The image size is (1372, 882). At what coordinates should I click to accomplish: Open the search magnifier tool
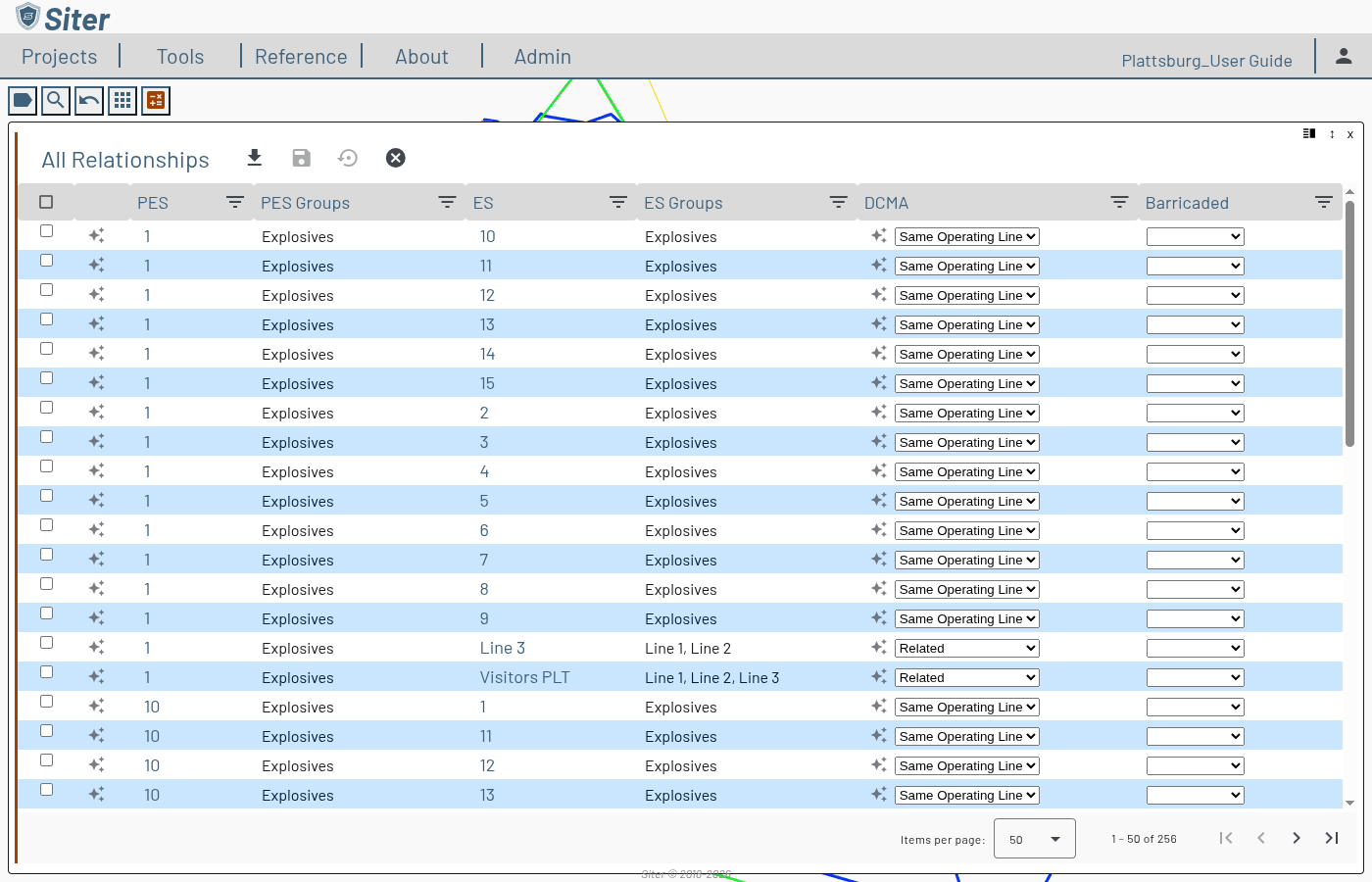point(56,100)
